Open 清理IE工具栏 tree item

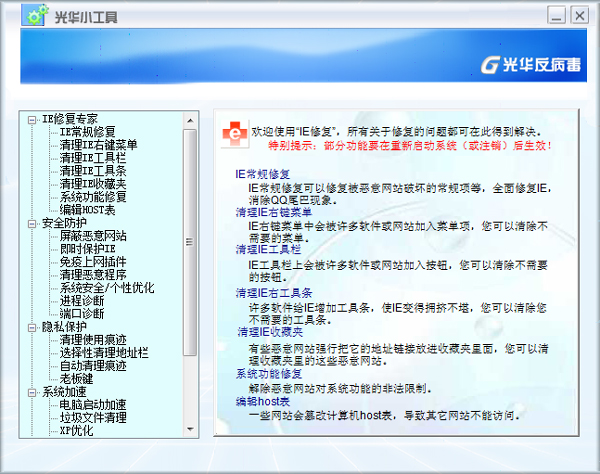coord(93,158)
